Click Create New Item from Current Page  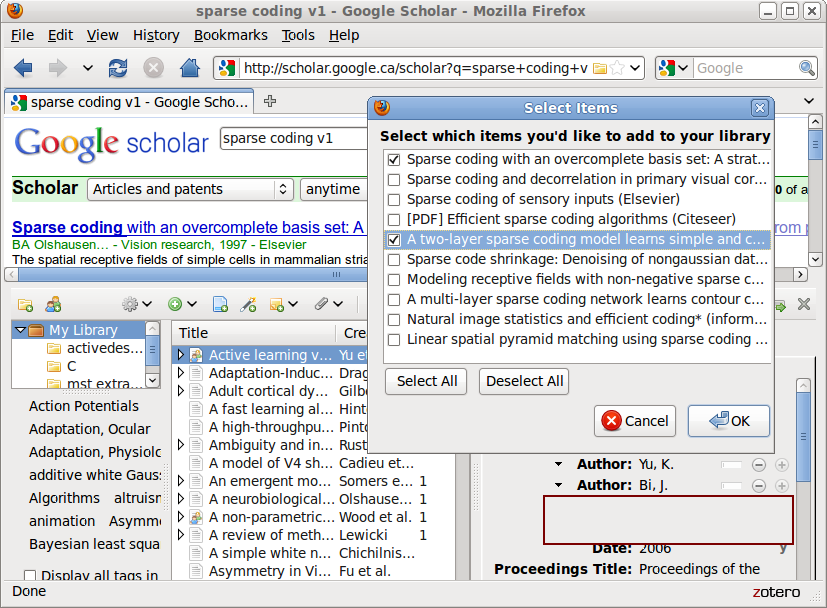click(220, 304)
